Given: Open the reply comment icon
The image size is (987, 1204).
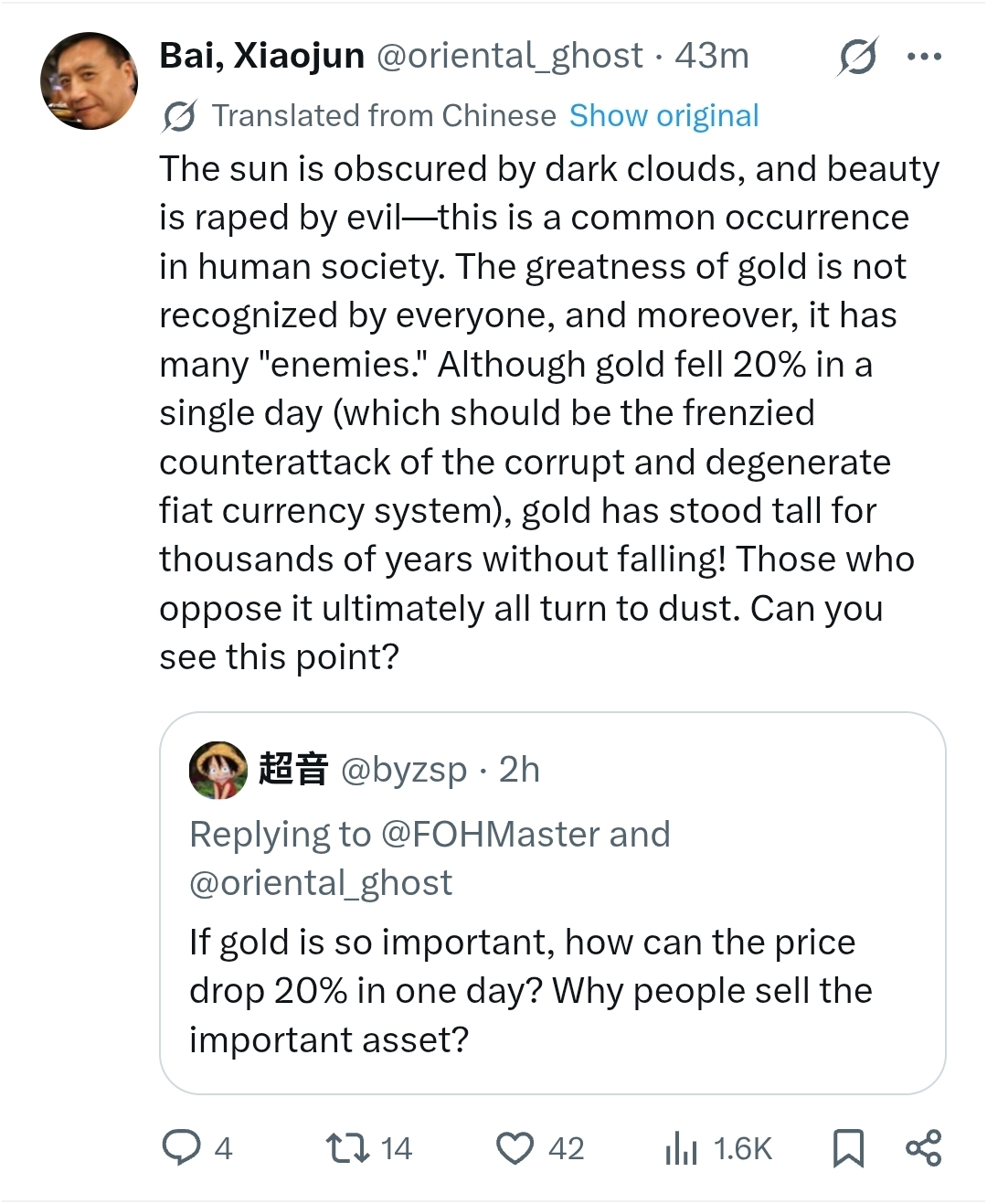Looking at the screenshot, I should tap(181, 1147).
